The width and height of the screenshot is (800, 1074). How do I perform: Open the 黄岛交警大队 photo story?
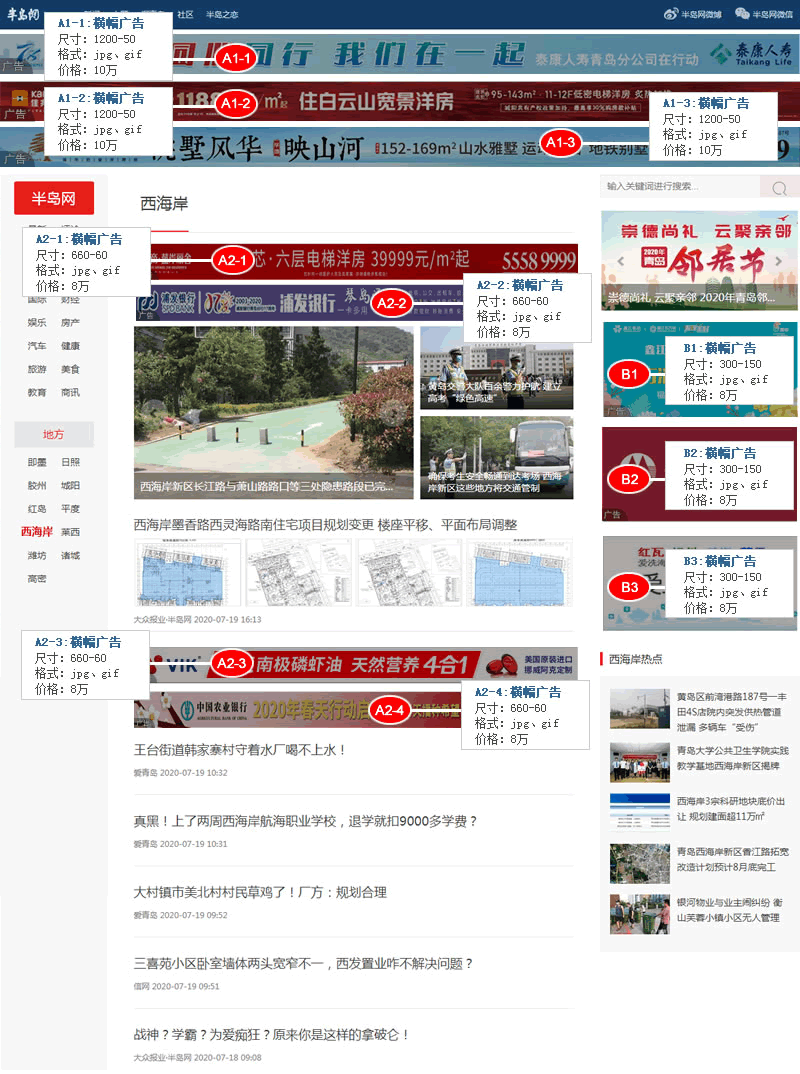[497, 369]
